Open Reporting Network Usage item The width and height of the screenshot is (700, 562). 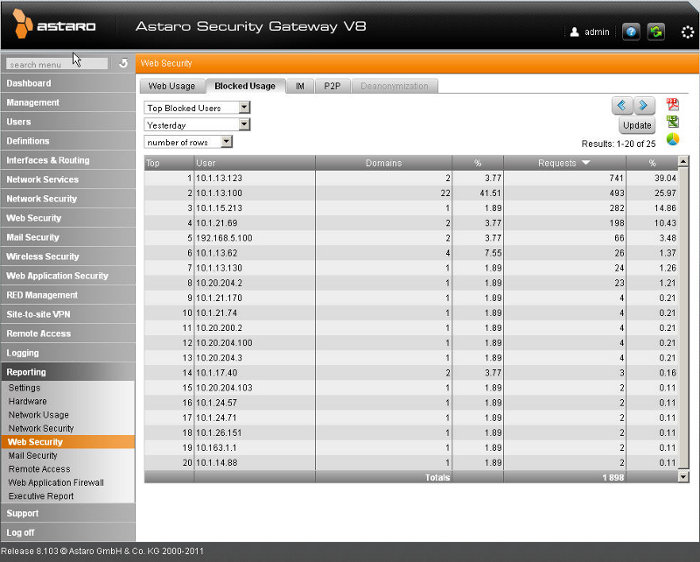coord(68,415)
